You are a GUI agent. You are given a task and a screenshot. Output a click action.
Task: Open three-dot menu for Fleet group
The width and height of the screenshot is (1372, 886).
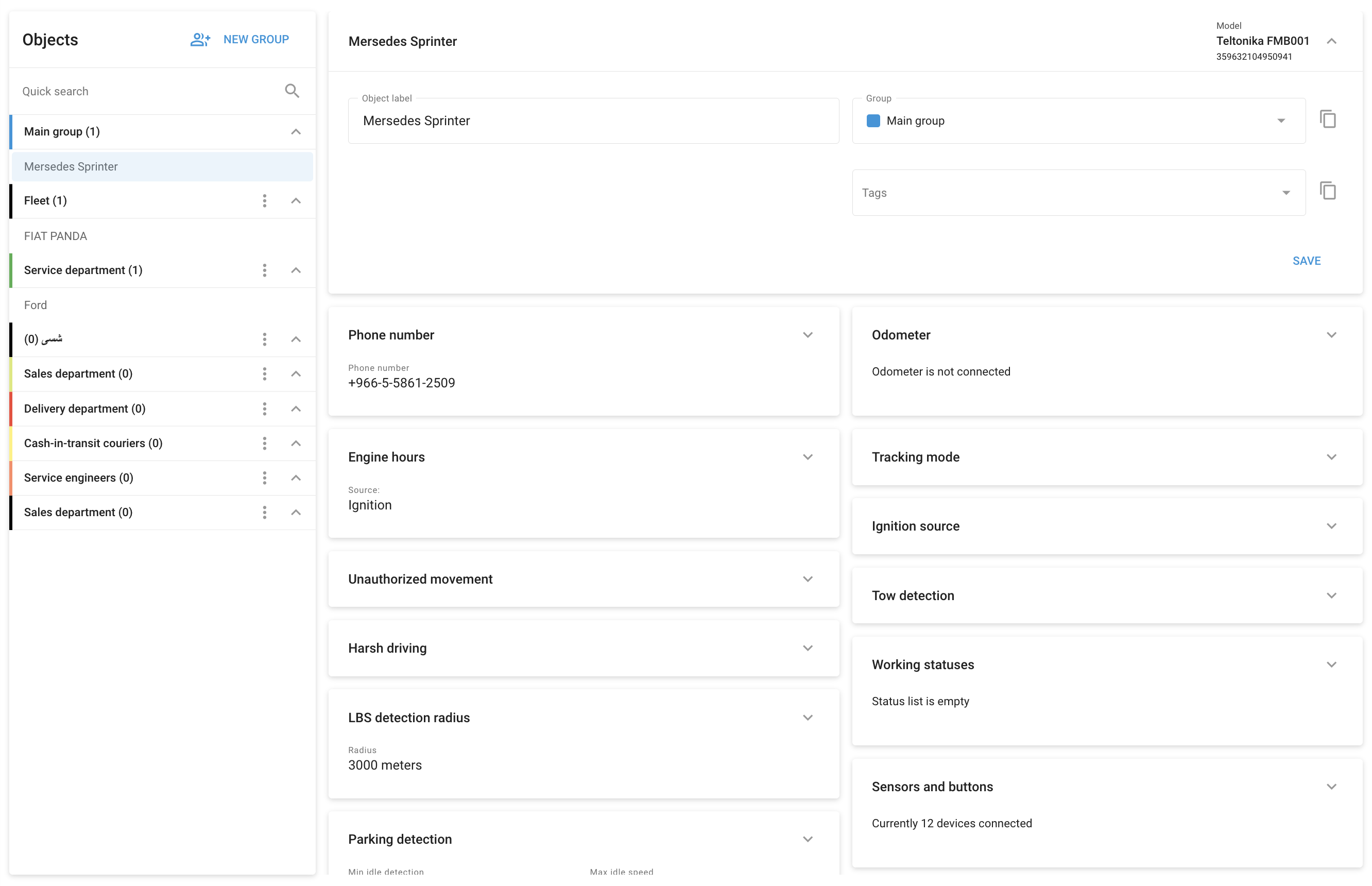pyautogui.click(x=265, y=201)
